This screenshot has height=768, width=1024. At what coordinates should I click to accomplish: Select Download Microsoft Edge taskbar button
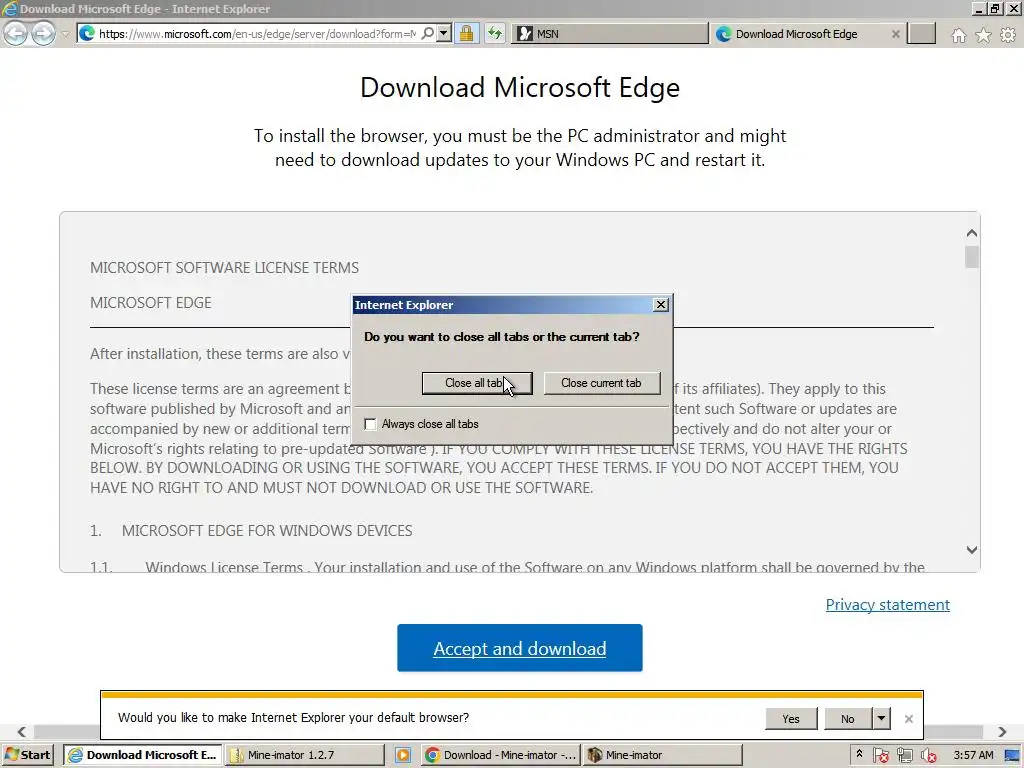click(144, 755)
